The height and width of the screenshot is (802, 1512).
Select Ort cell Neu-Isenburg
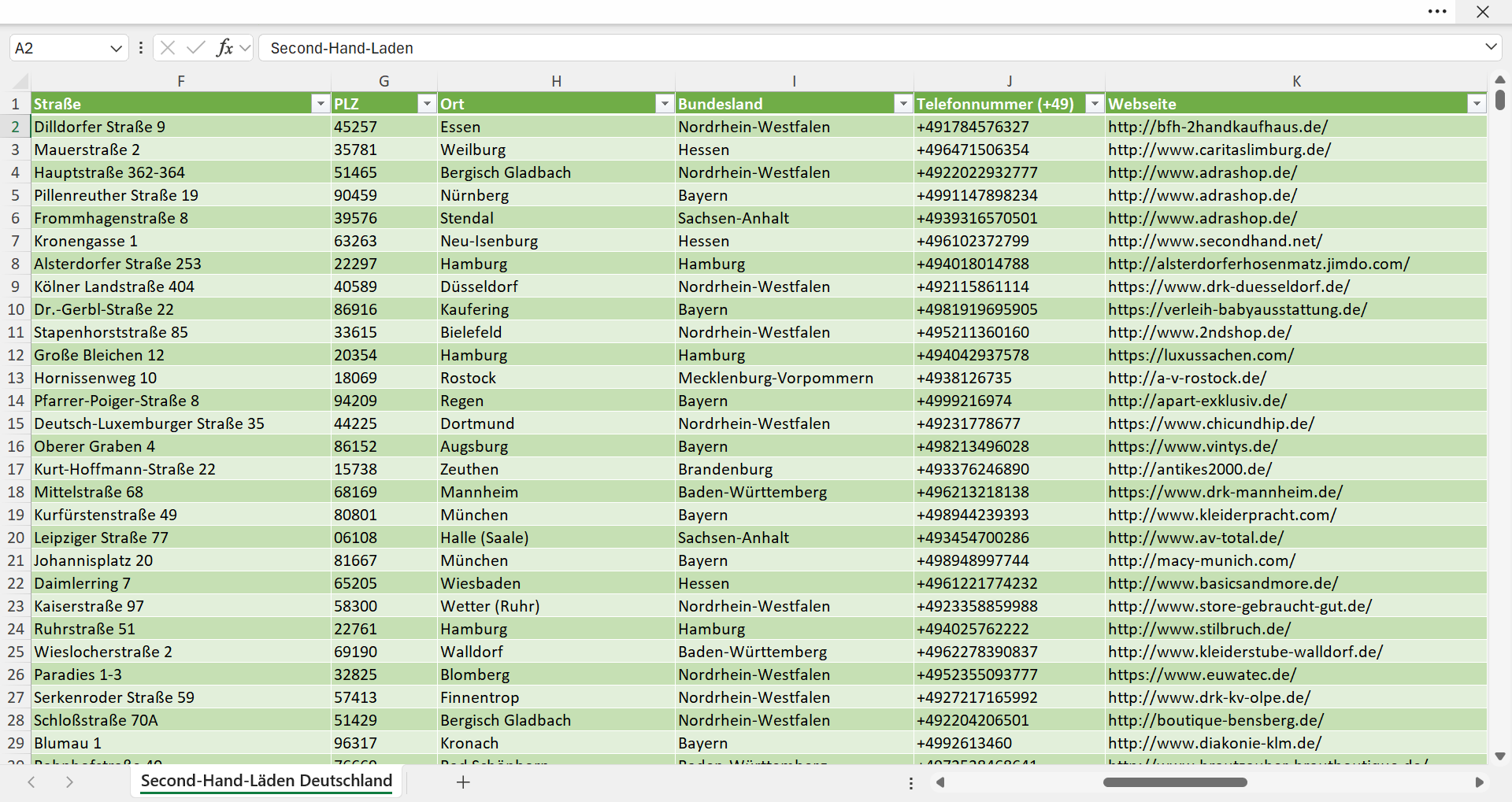pos(556,241)
